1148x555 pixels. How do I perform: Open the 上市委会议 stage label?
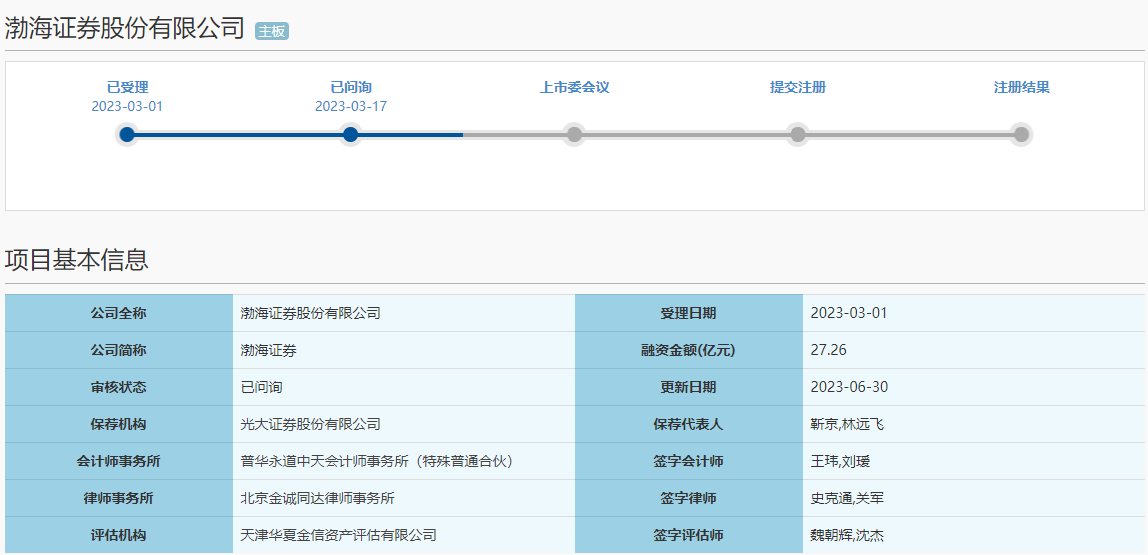pyautogui.click(x=574, y=87)
